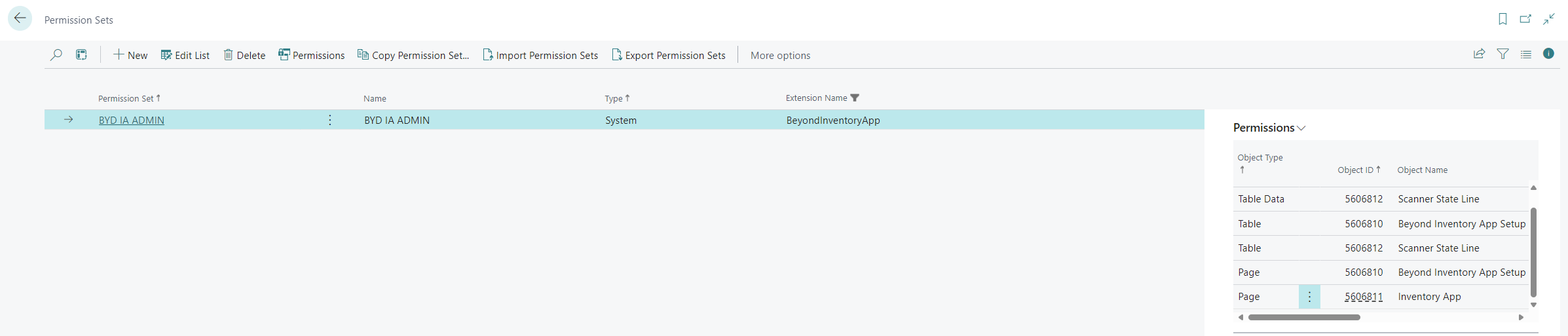Image resolution: width=1568 pixels, height=336 pixels.
Task: Click the back arrow button
Action: tap(20, 18)
